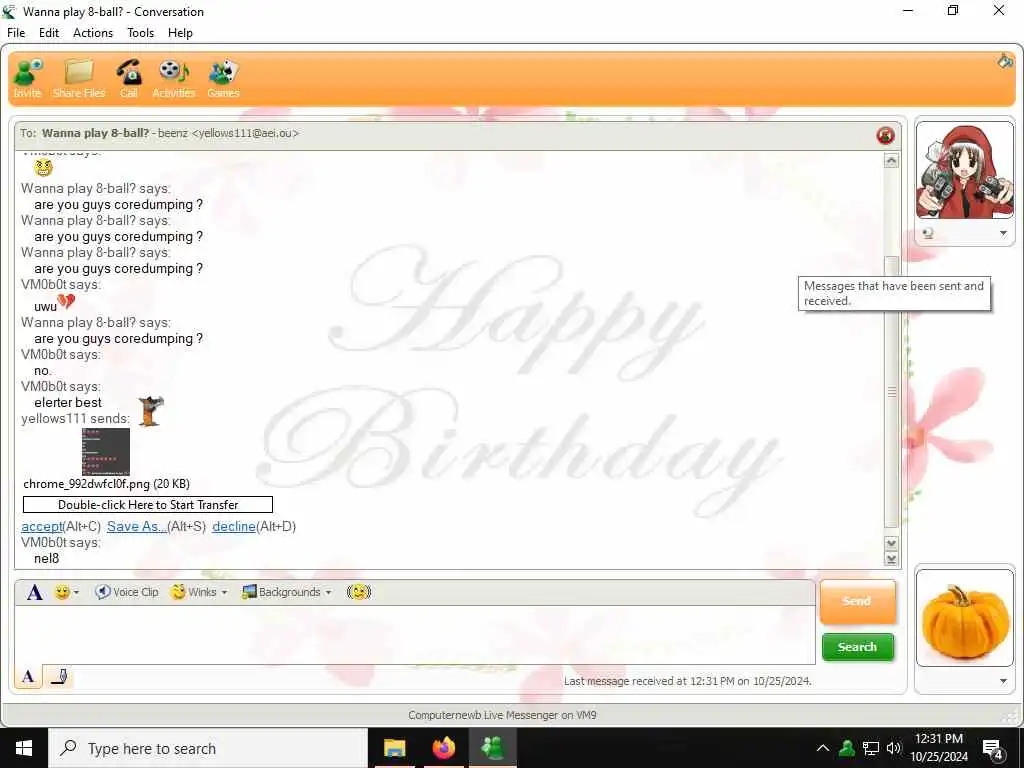Click the volume speaker tray icon

[893, 748]
